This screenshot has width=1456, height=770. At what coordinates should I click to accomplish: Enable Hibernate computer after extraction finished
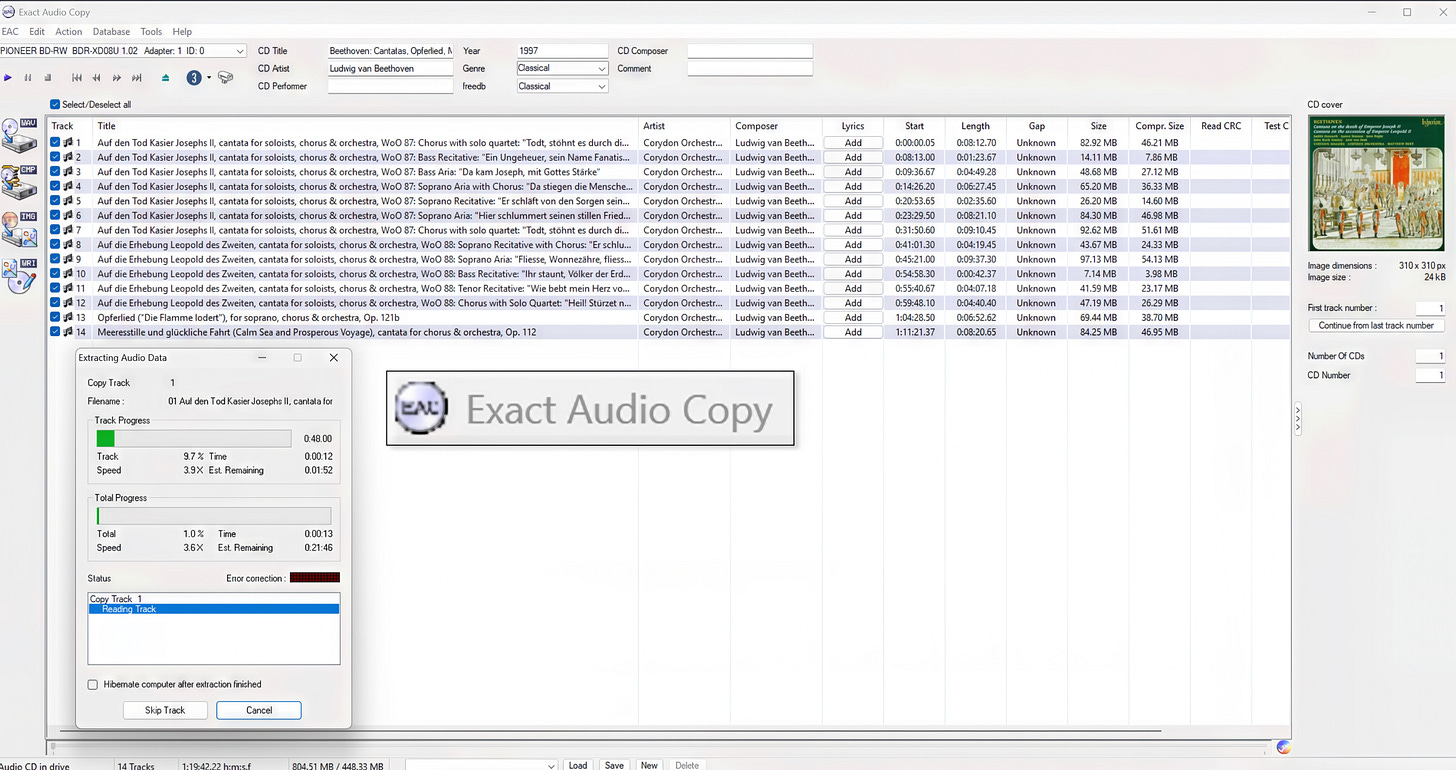[93, 685]
